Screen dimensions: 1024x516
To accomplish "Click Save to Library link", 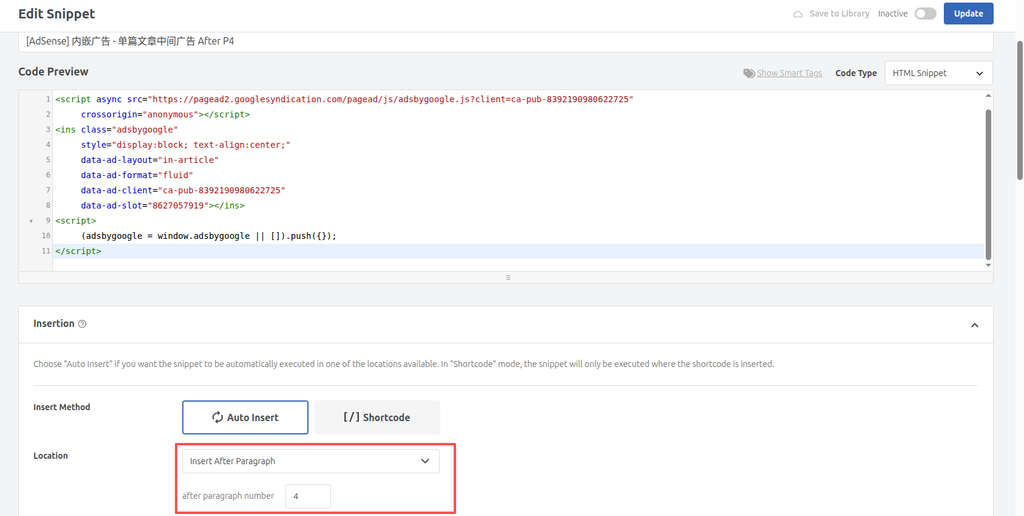I will [x=839, y=14].
